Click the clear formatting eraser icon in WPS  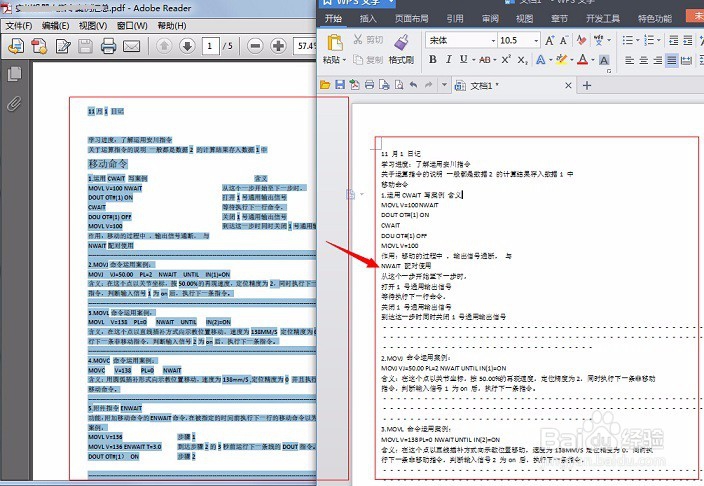pos(581,40)
